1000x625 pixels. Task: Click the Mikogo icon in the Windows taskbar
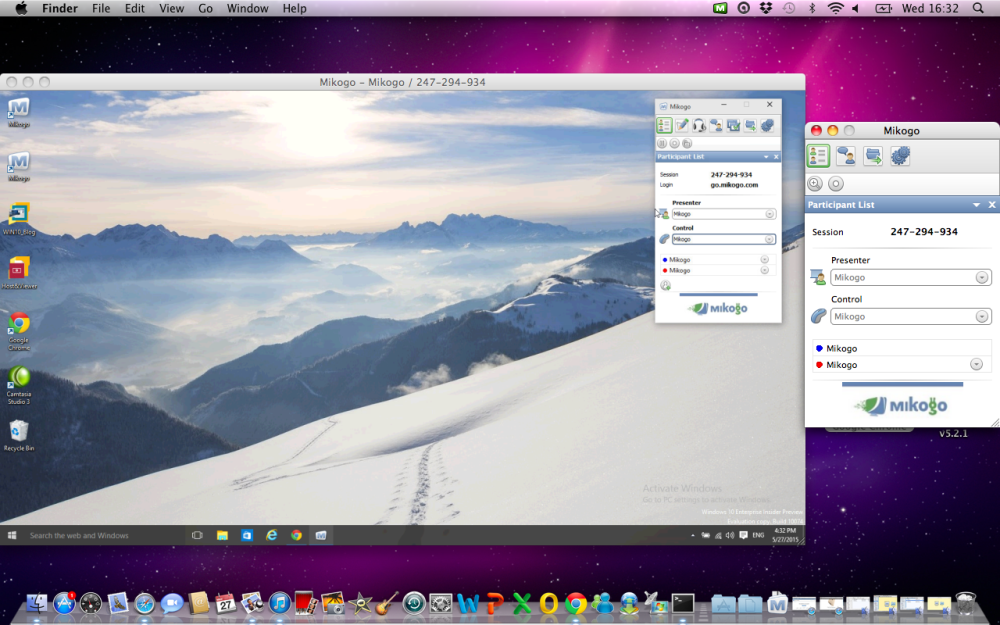point(322,535)
